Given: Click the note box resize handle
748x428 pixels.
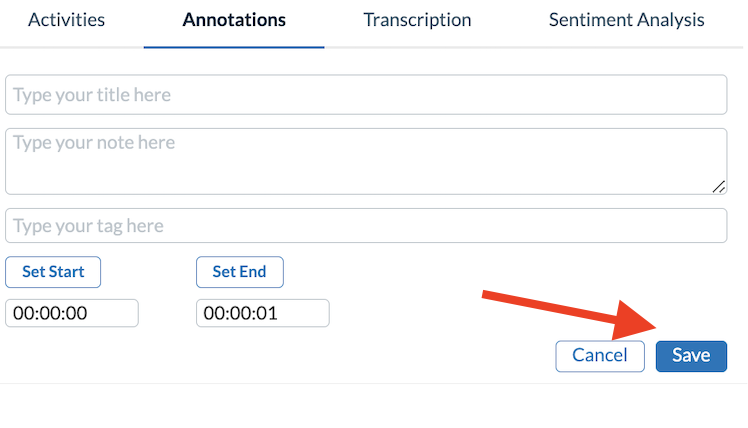Looking at the screenshot, I should [719, 187].
